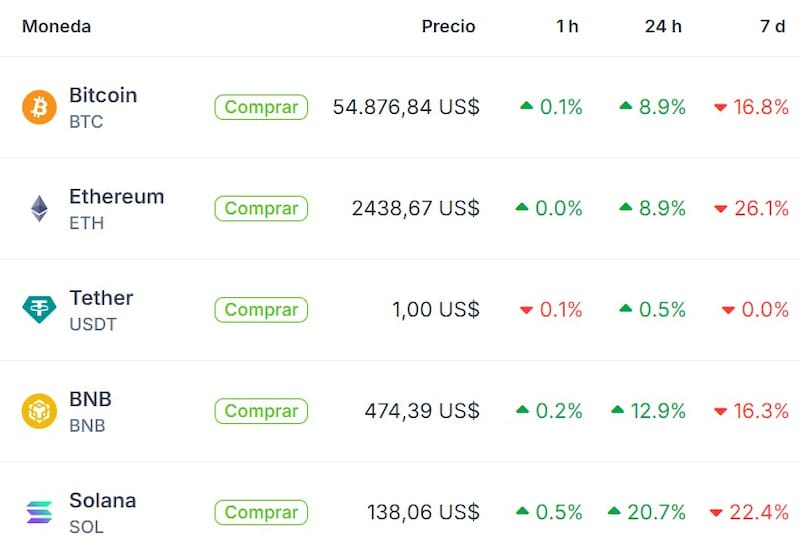Sort by 24 h change column
This screenshot has width=800, height=542.
[663, 27]
